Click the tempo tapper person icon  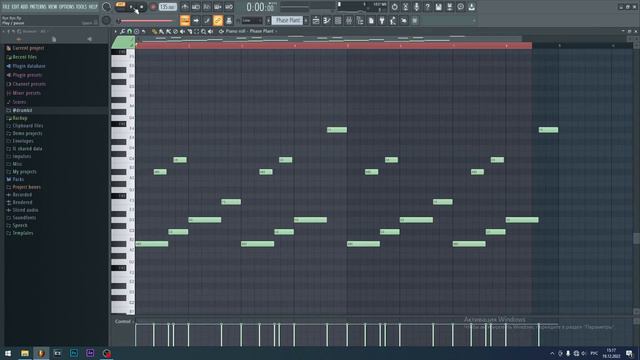coord(393,20)
